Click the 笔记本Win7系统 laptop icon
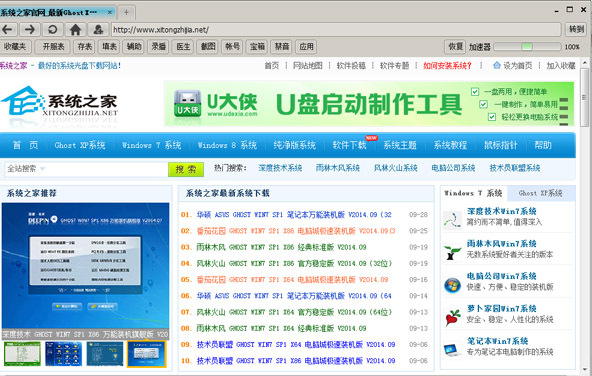Image resolution: width=592 pixels, height=376 pixels. click(x=452, y=350)
